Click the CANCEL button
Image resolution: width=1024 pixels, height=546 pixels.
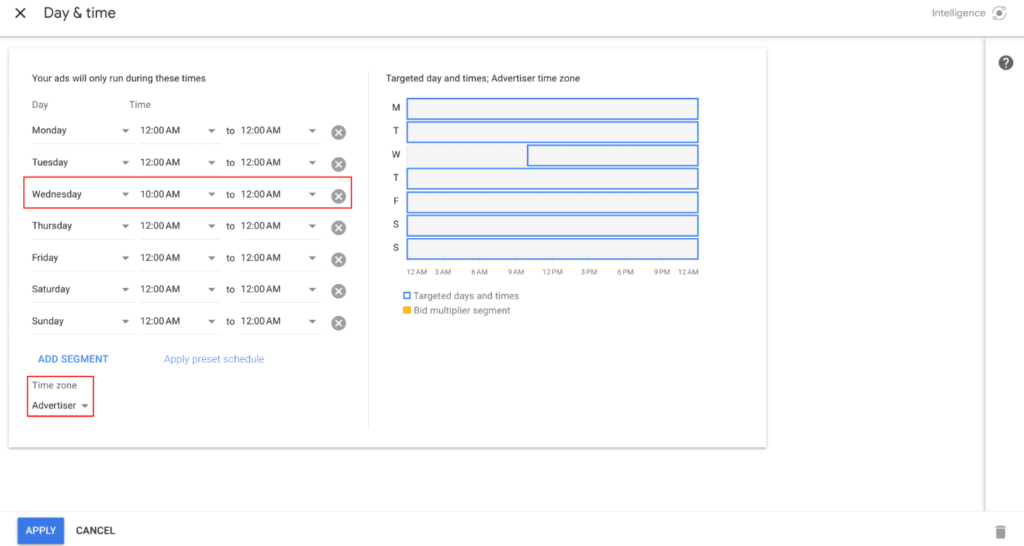point(95,531)
